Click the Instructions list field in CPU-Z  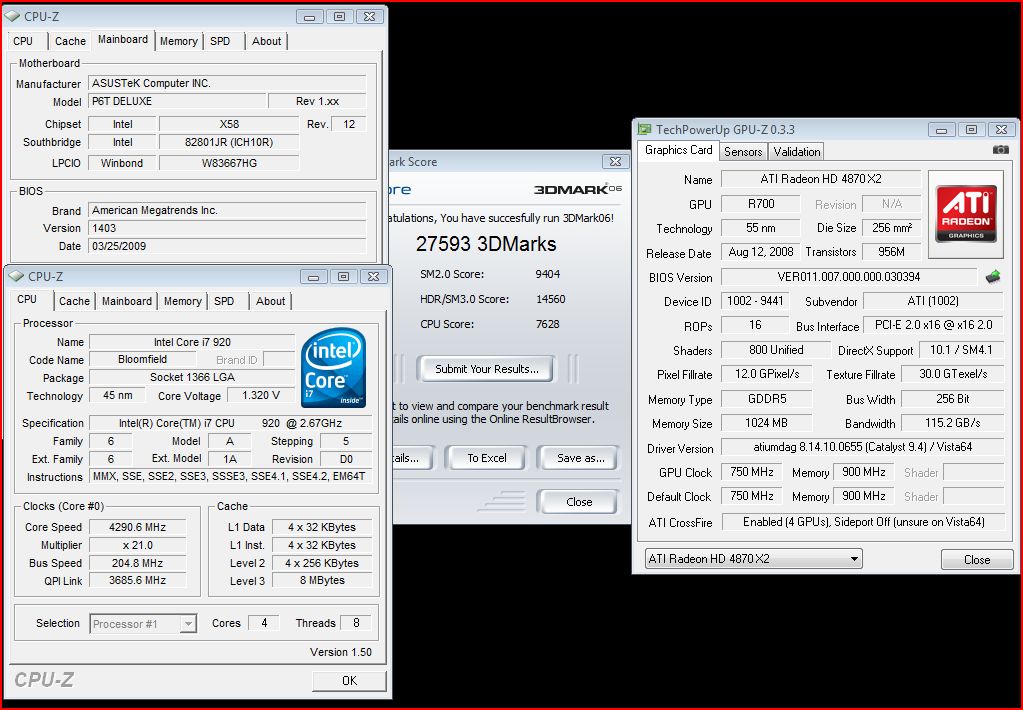pyautogui.click(x=230, y=476)
